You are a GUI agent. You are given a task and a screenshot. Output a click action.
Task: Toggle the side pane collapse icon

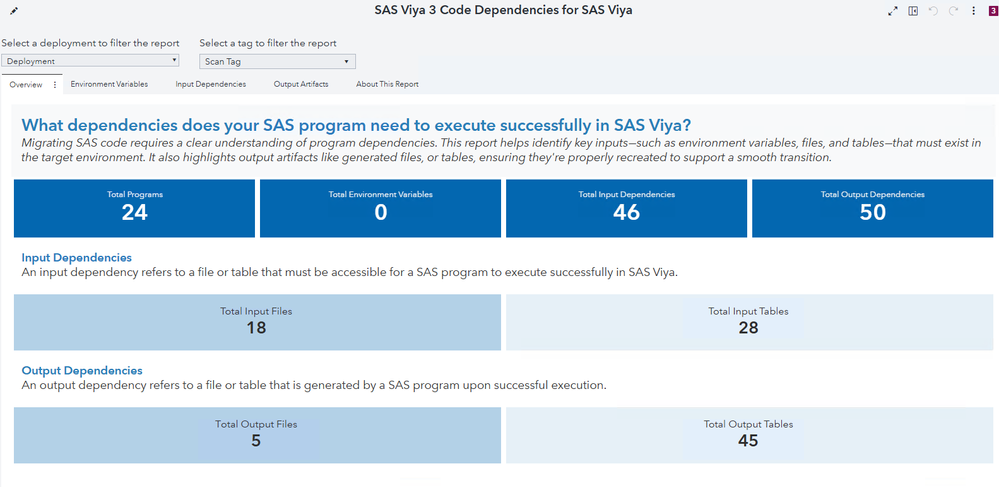[x=913, y=11]
